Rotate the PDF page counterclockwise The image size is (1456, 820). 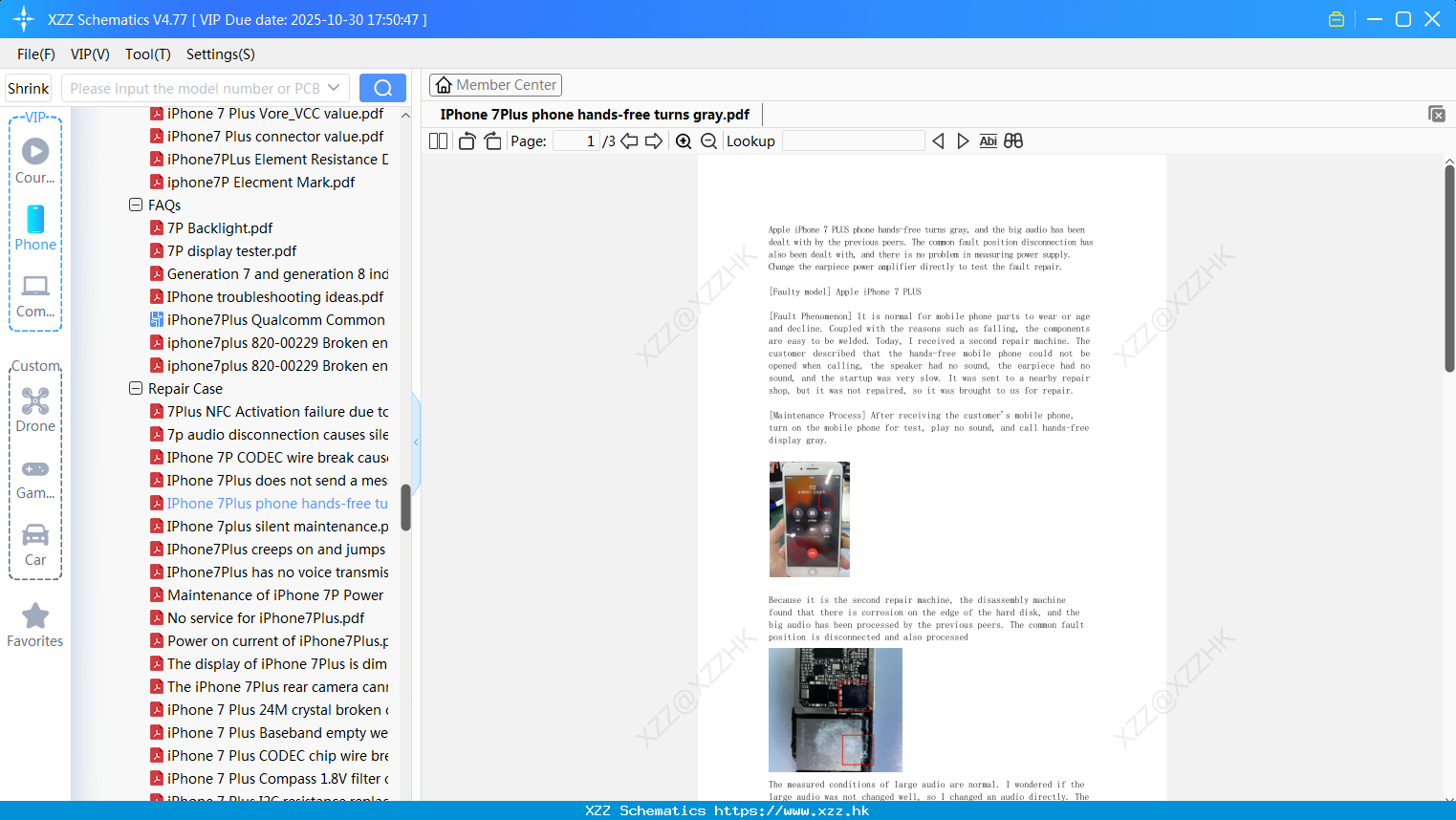[x=467, y=141]
